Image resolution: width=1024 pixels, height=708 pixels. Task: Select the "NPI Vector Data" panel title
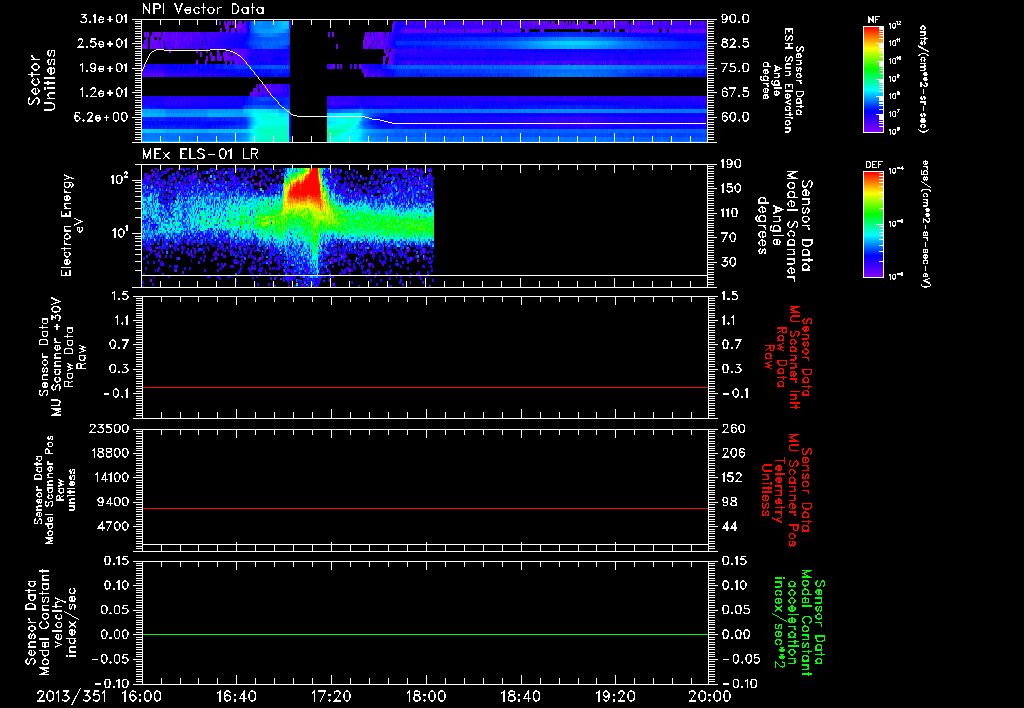[203, 9]
